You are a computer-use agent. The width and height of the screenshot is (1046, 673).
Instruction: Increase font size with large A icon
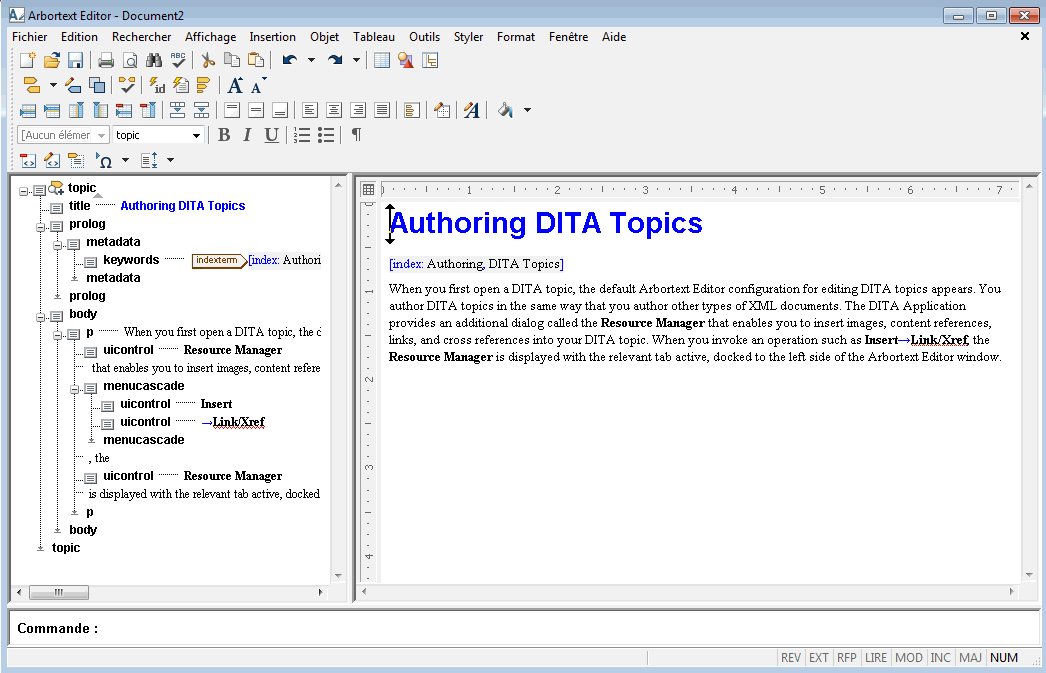tap(235, 85)
